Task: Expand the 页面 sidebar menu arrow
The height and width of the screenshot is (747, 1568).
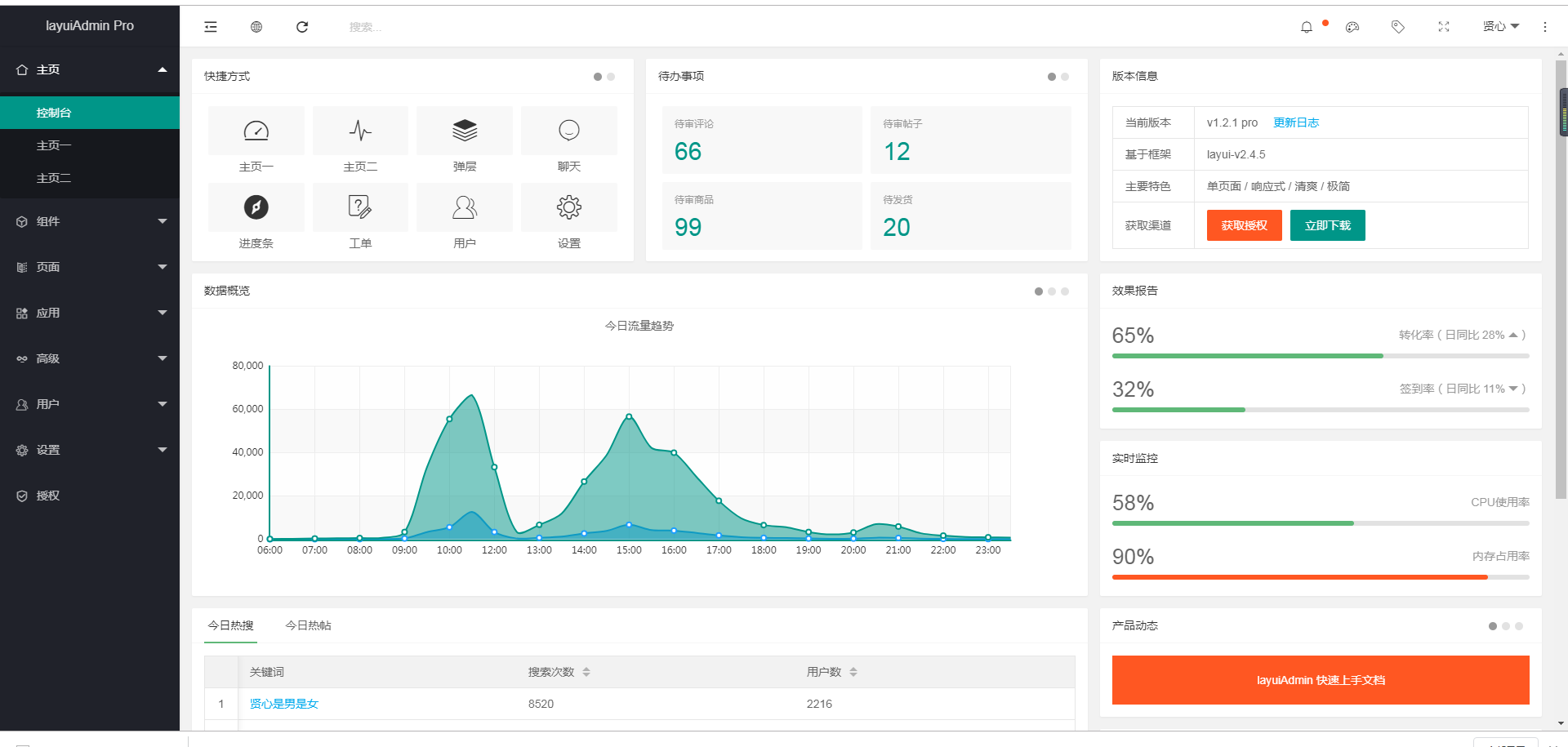Action: (163, 267)
